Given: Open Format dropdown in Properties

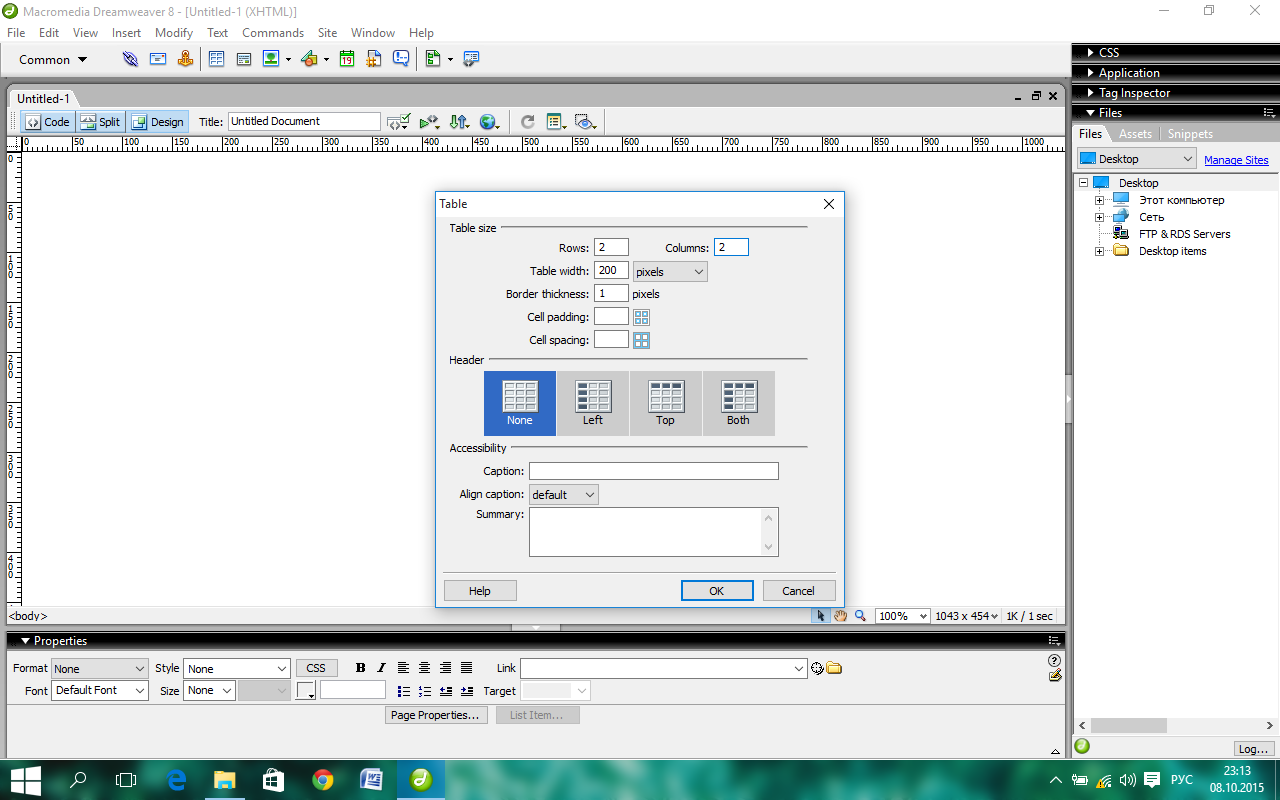Looking at the screenshot, I should click(x=100, y=668).
